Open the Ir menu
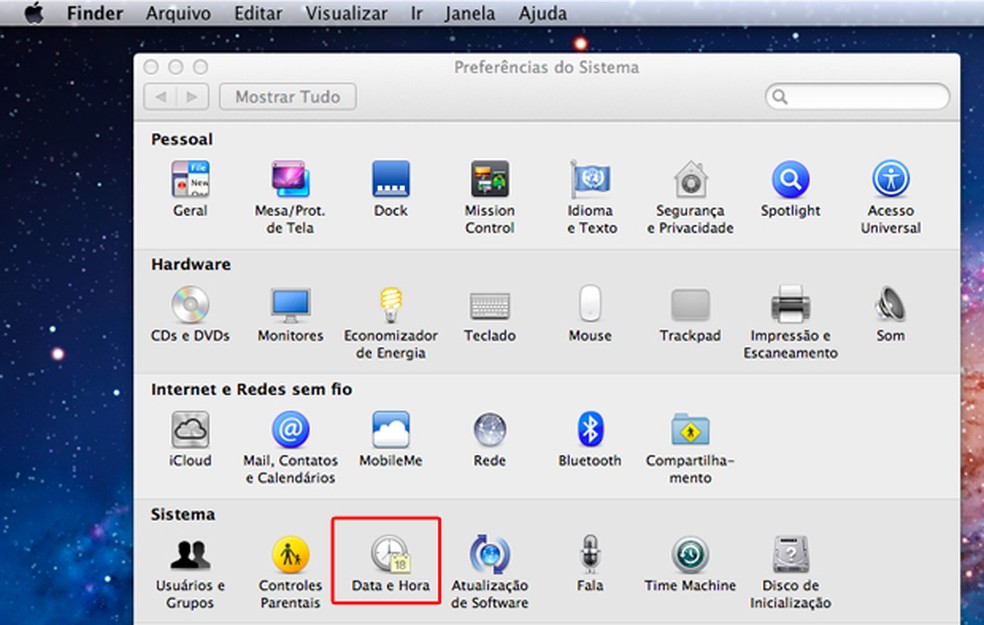This screenshot has height=625, width=984. coord(417,13)
